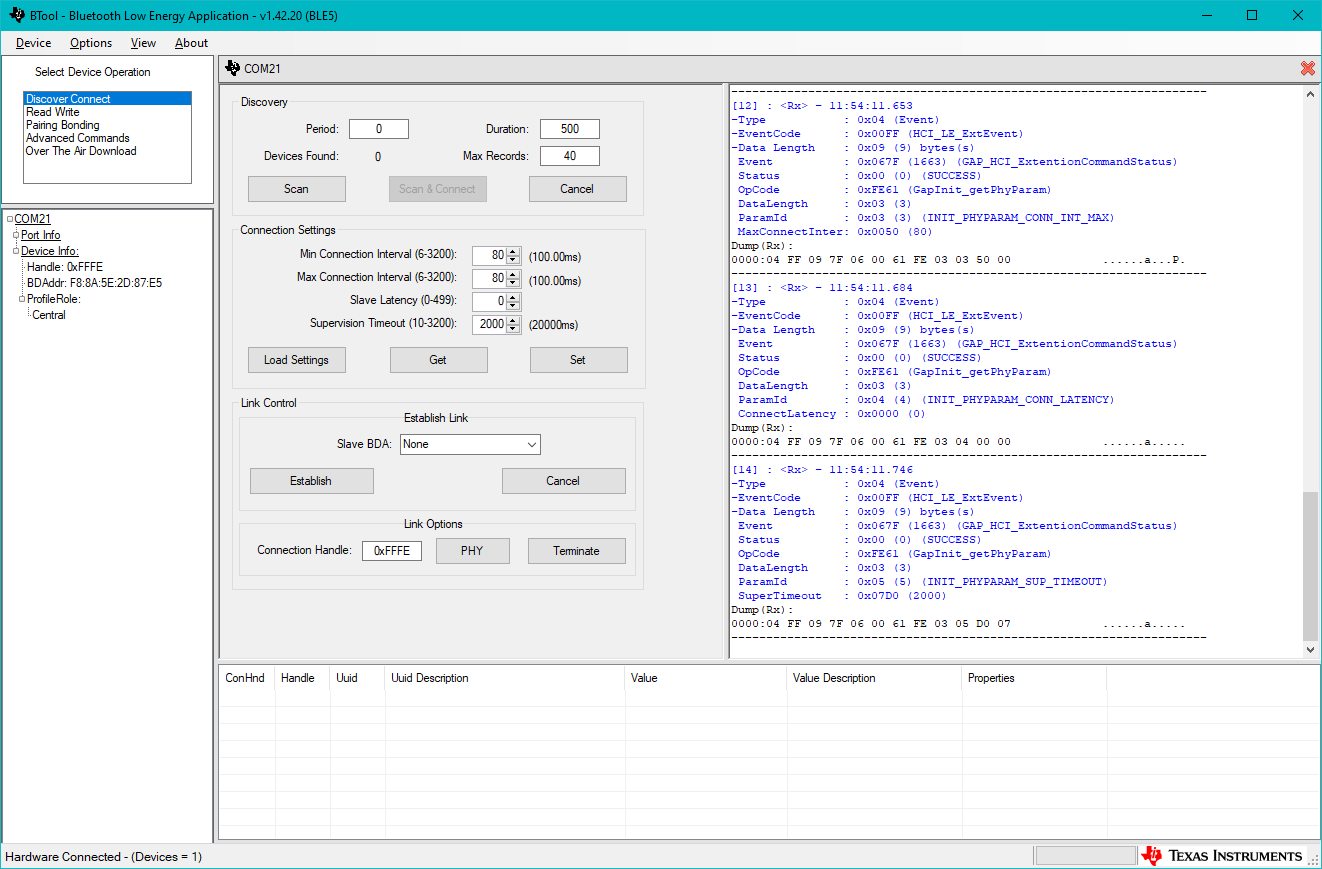
Task: Click the TI chip icon on the COM21 tab
Action: click(x=234, y=68)
